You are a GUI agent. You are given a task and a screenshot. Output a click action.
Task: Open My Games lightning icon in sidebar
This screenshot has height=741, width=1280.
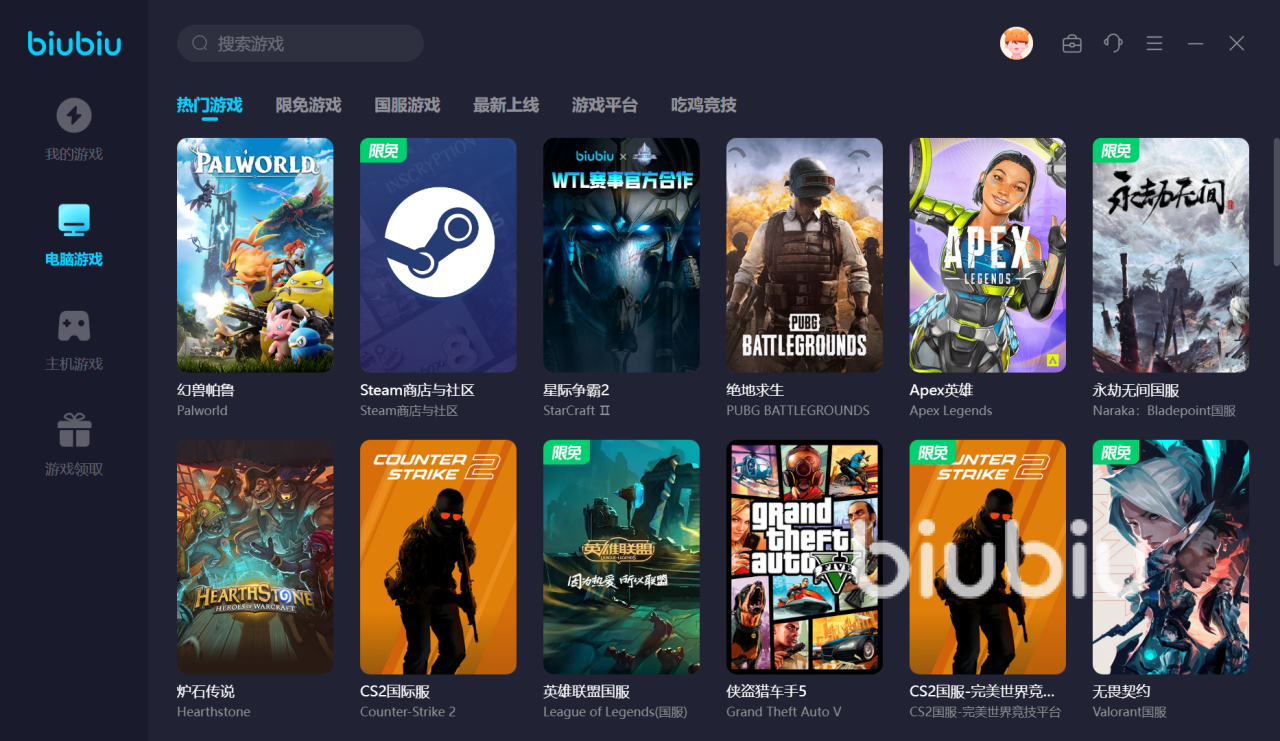[74, 116]
